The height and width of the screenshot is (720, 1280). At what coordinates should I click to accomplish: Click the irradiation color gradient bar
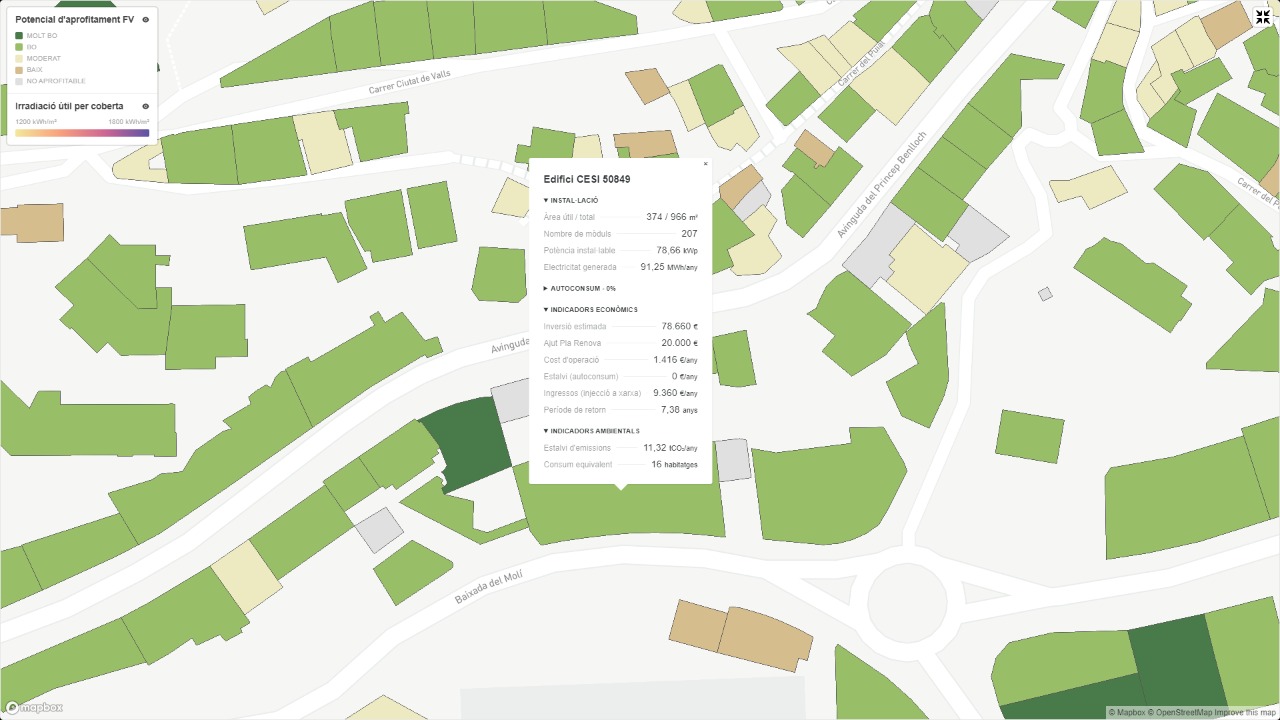click(x=82, y=132)
